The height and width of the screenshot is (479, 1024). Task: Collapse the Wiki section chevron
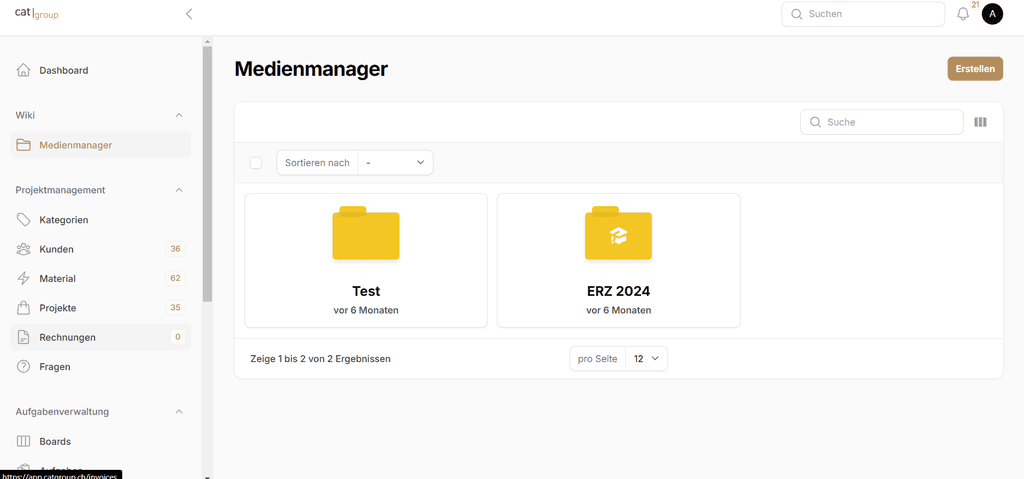click(179, 115)
